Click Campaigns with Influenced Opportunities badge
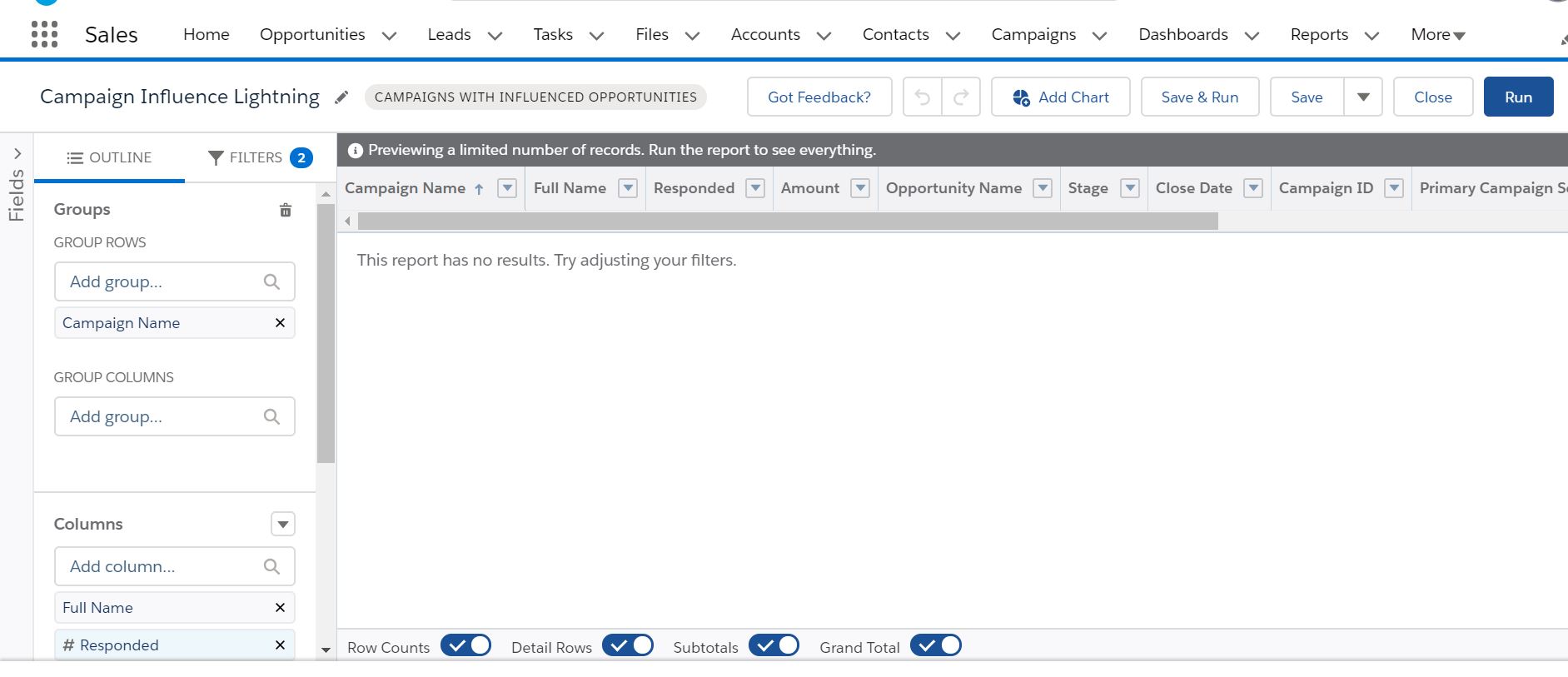Screen dimensions: 1568x677 [535, 97]
